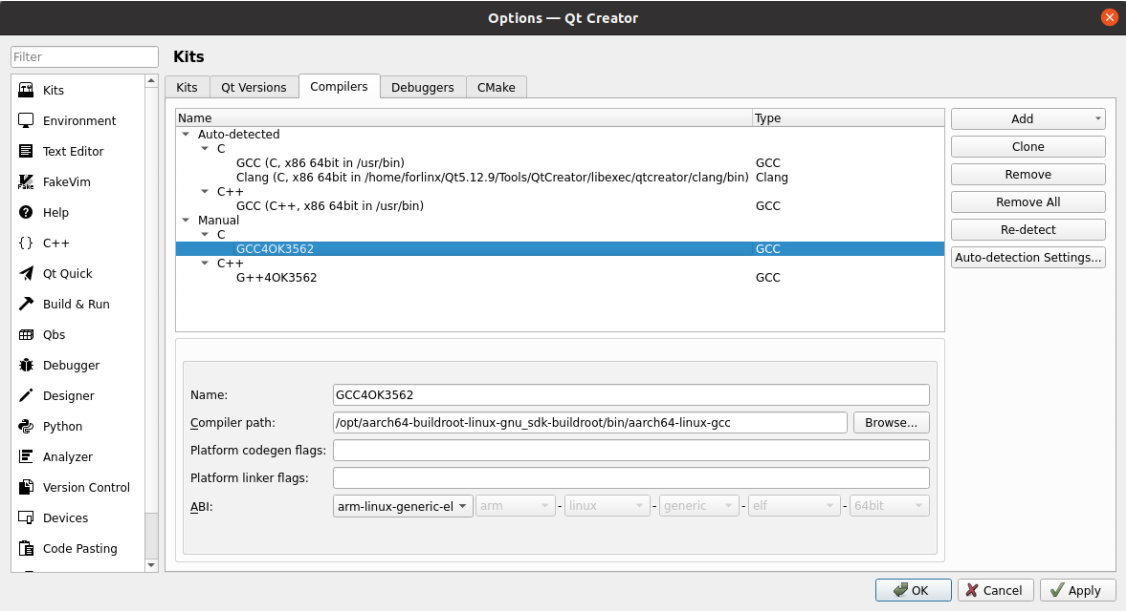
Task: Switch to the Debuggers tab
Action: pyautogui.click(x=422, y=87)
